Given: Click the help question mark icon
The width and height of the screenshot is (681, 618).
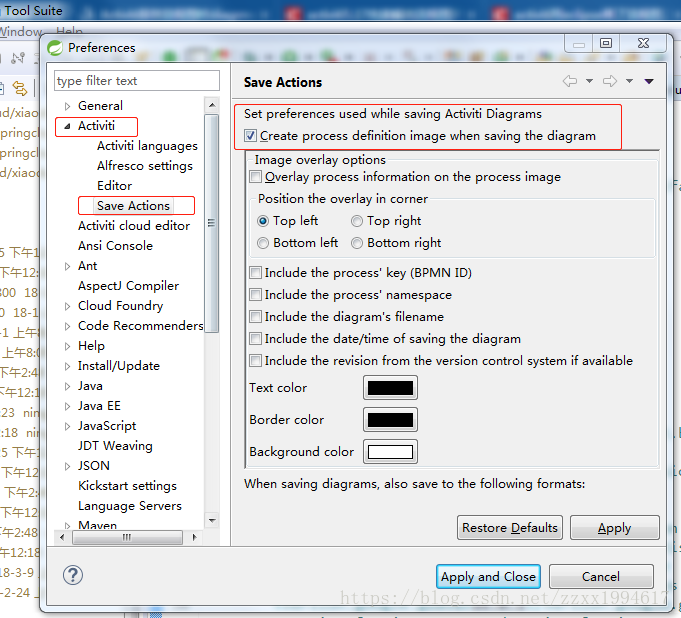Looking at the screenshot, I should (x=73, y=575).
